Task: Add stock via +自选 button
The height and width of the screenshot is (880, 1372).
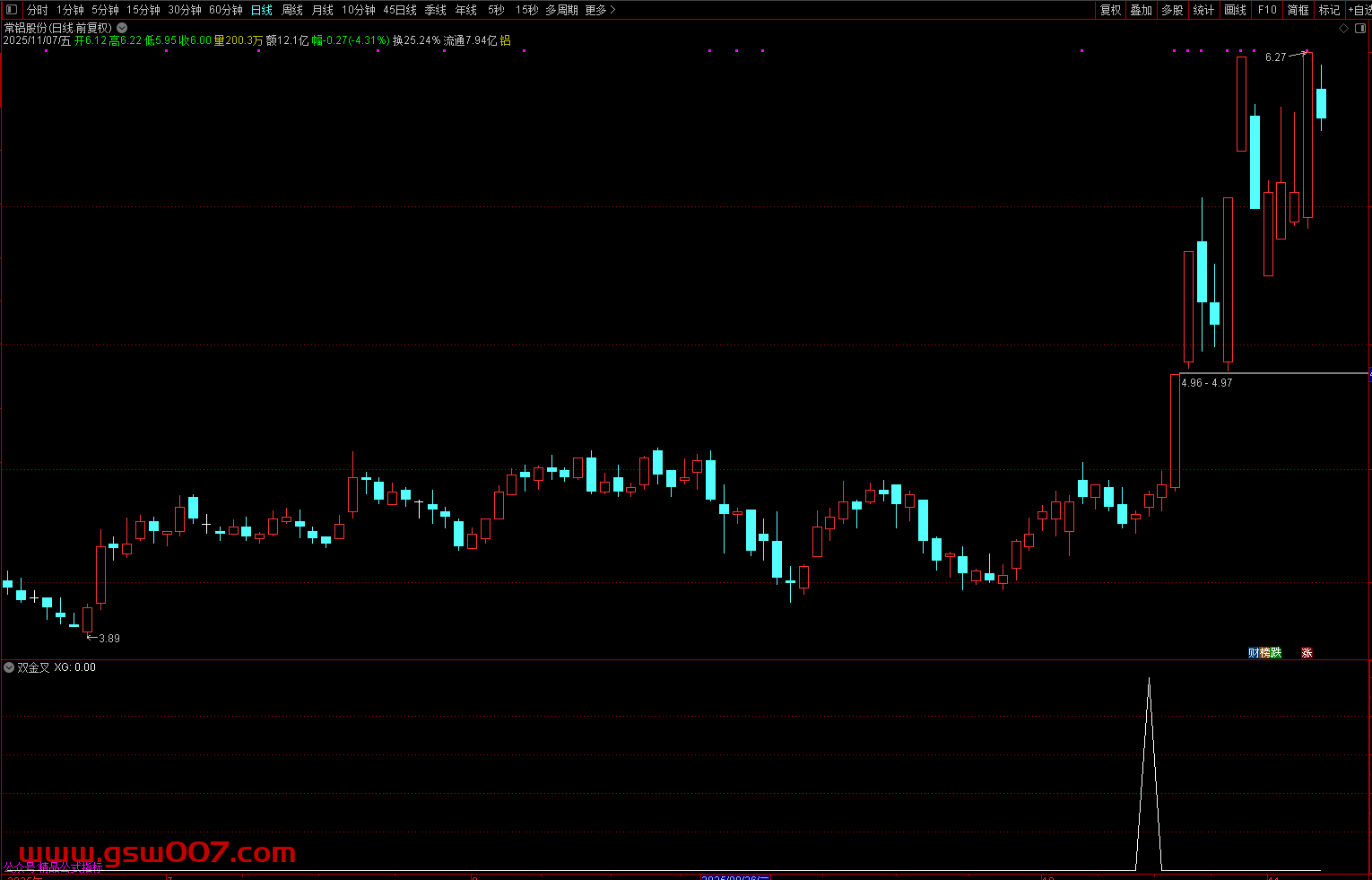Action: click(1359, 10)
